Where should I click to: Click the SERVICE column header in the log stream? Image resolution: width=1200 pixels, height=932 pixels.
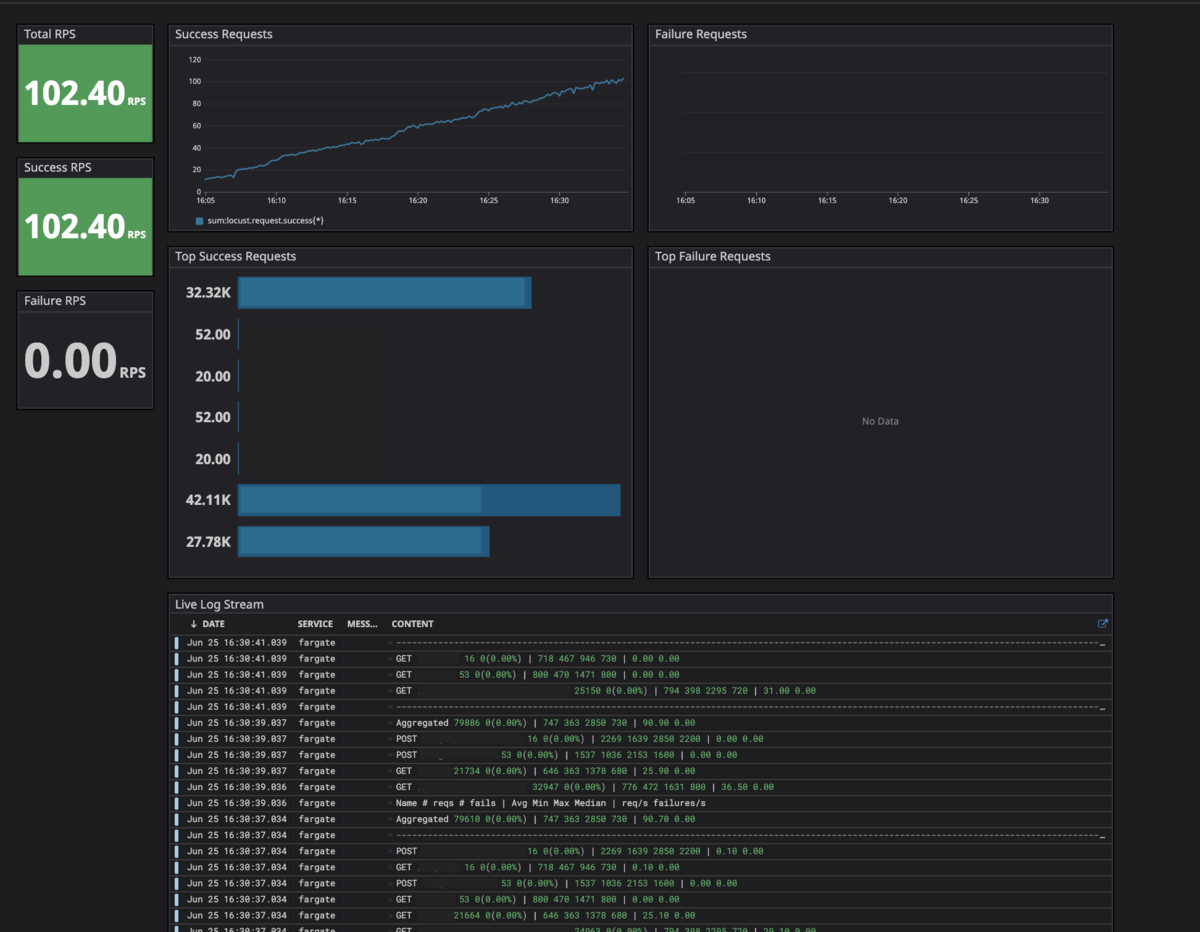coord(315,624)
